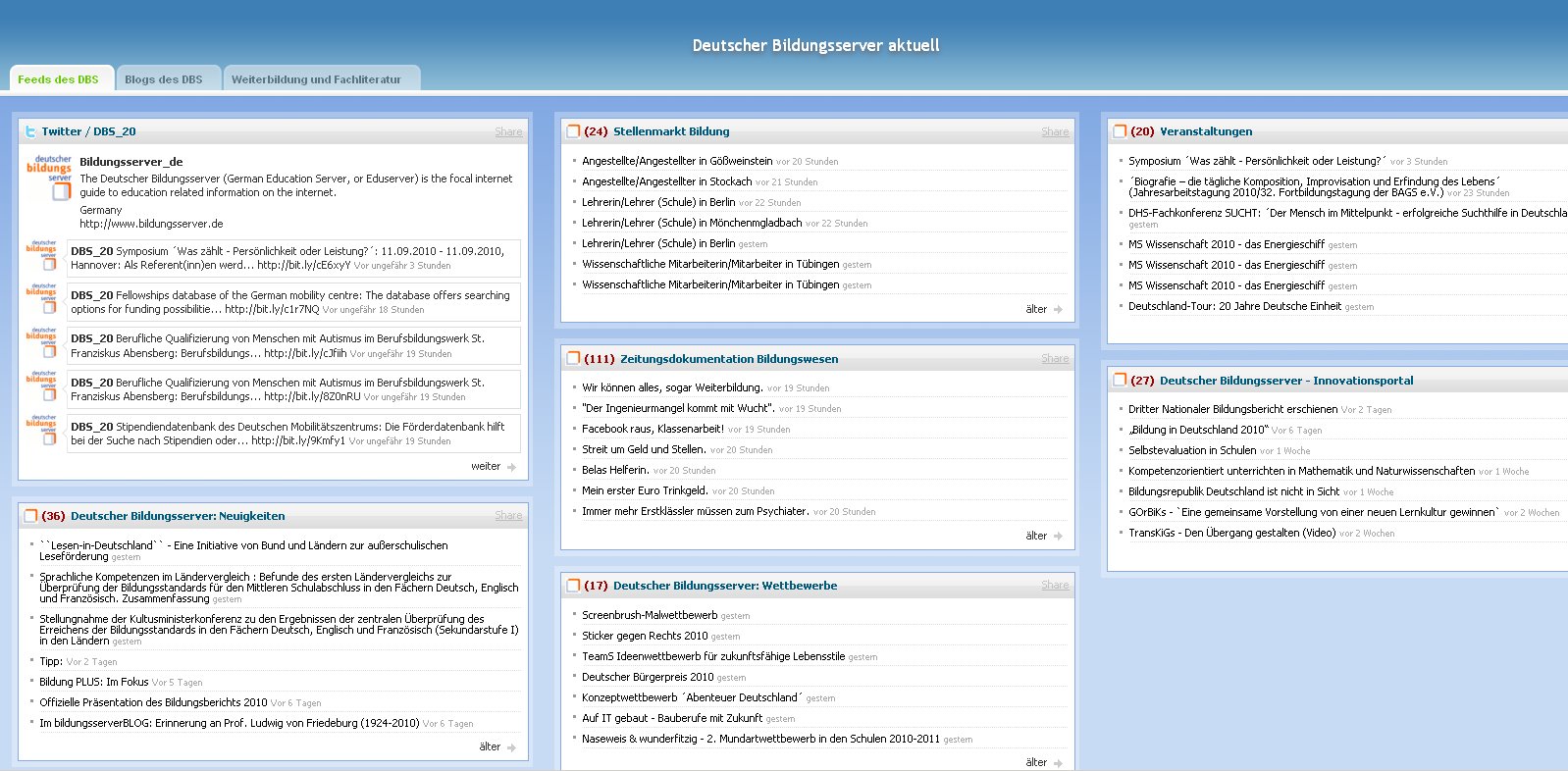
Task: Click the Bildungsserver_de profile logo
Action: 49,176
